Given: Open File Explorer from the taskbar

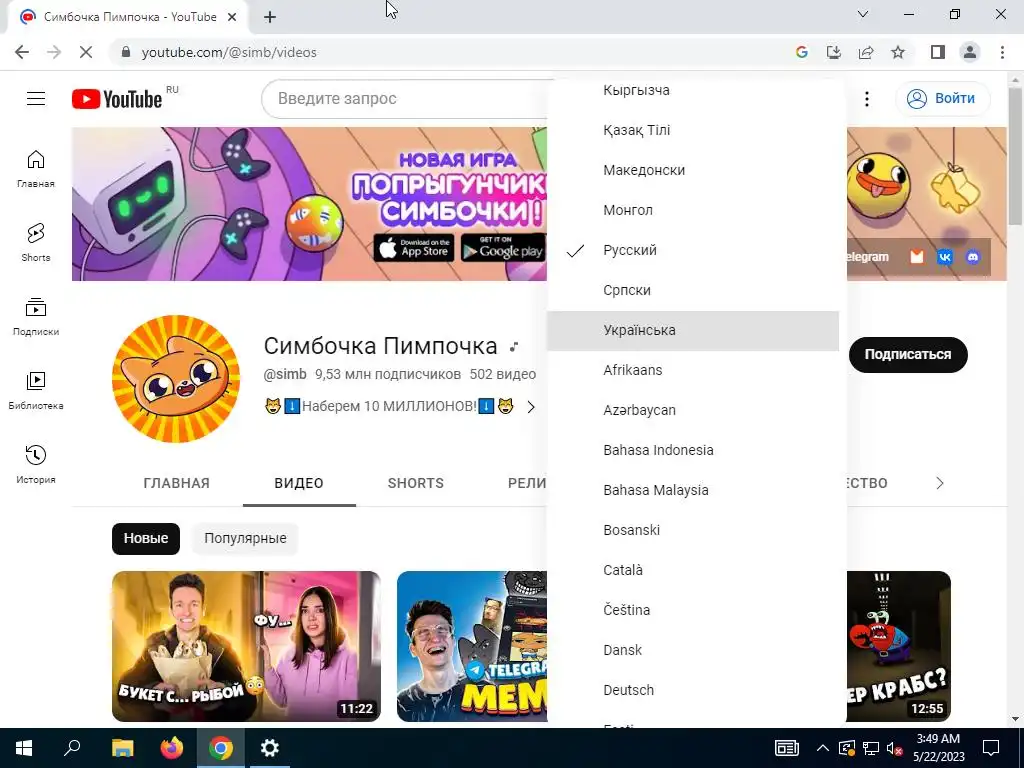Looking at the screenshot, I should coord(122,748).
